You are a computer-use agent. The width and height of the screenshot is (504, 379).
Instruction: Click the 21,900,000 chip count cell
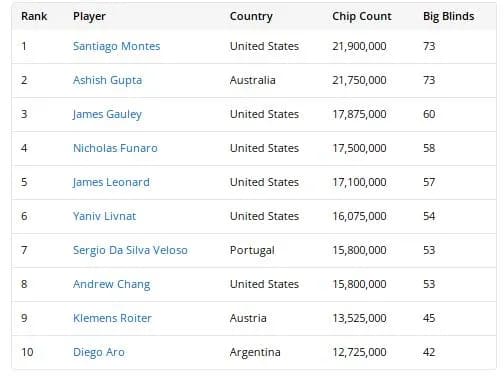coord(359,46)
